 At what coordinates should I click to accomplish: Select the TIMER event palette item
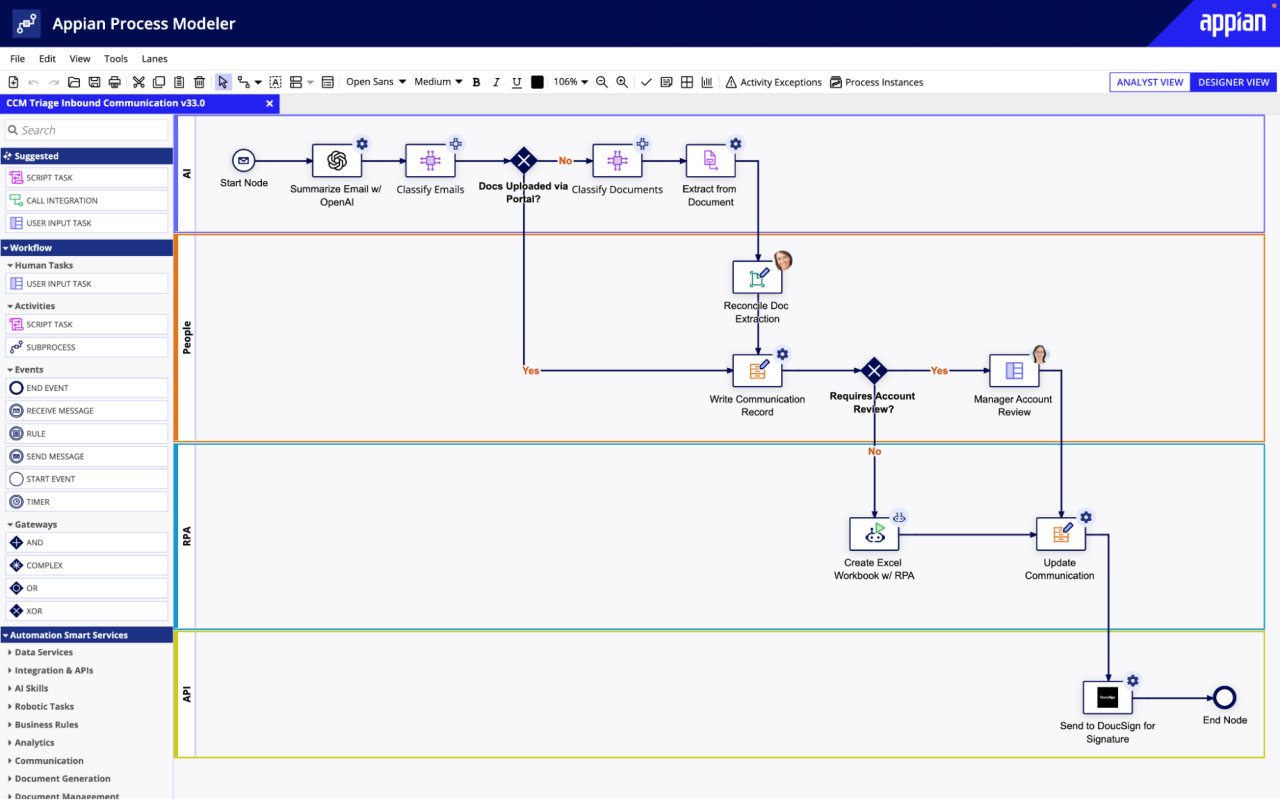pyautogui.click(x=87, y=502)
